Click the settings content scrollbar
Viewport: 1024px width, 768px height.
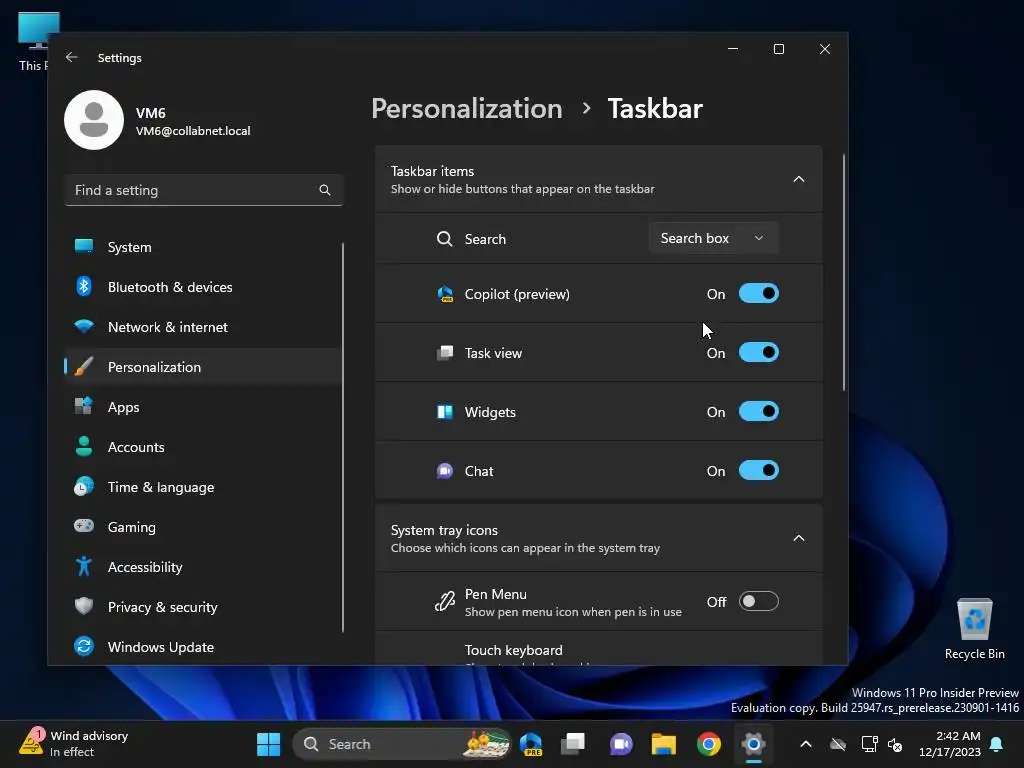tap(844, 273)
